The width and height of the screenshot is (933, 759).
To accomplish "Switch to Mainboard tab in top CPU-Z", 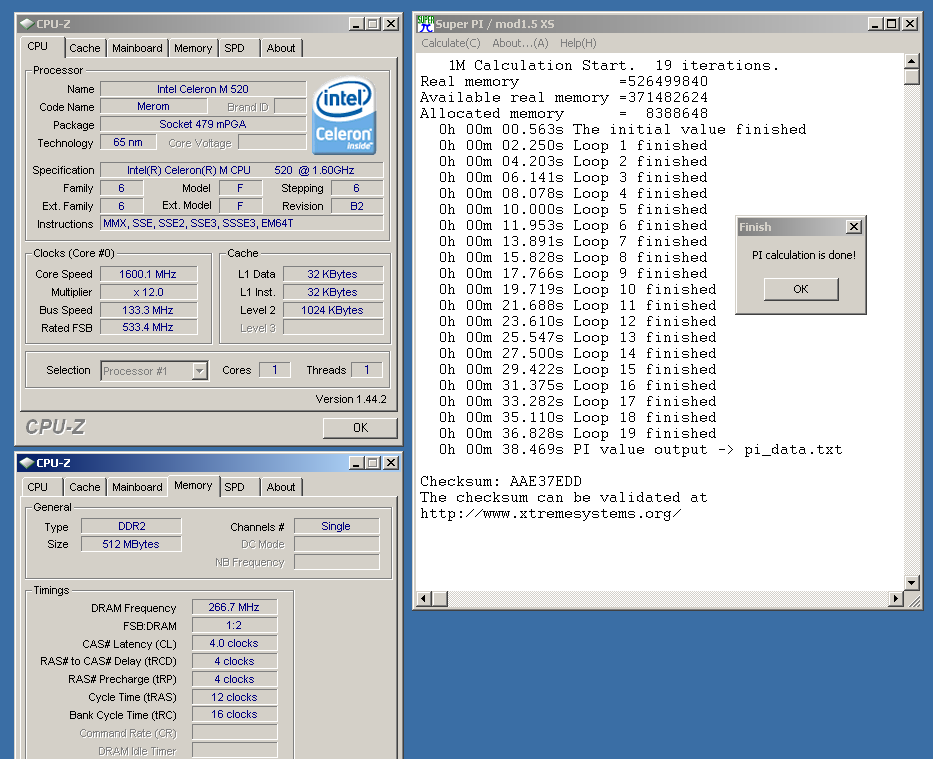I will click(x=137, y=48).
